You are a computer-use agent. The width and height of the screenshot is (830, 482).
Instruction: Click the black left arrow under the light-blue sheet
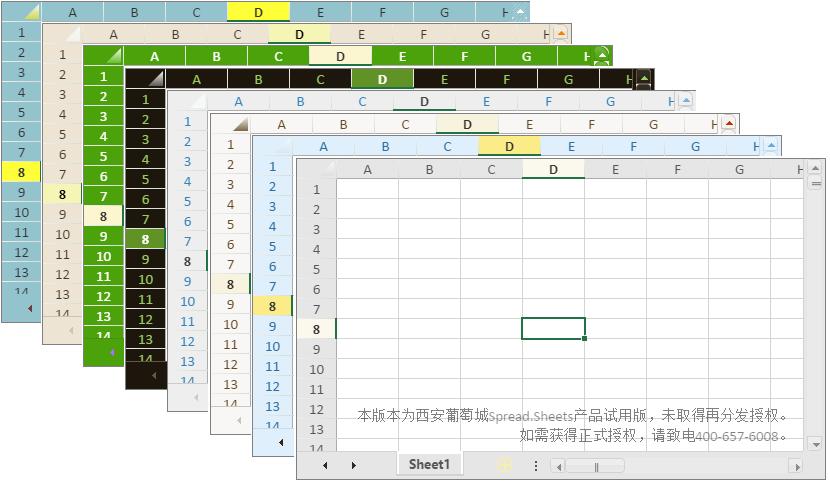click(281, 442)
